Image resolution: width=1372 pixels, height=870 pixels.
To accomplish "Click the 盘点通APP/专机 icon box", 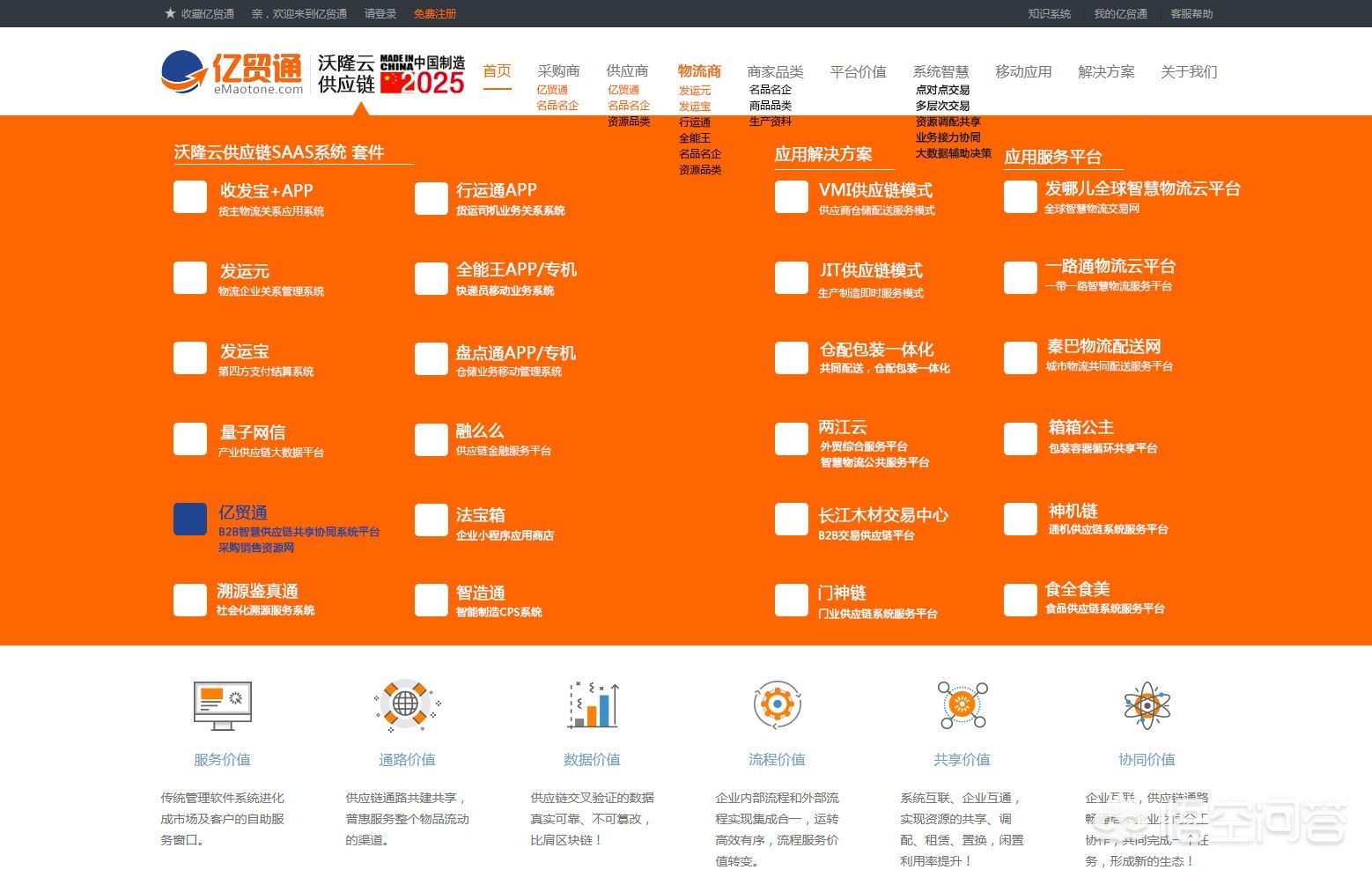I will pos(432,359).
